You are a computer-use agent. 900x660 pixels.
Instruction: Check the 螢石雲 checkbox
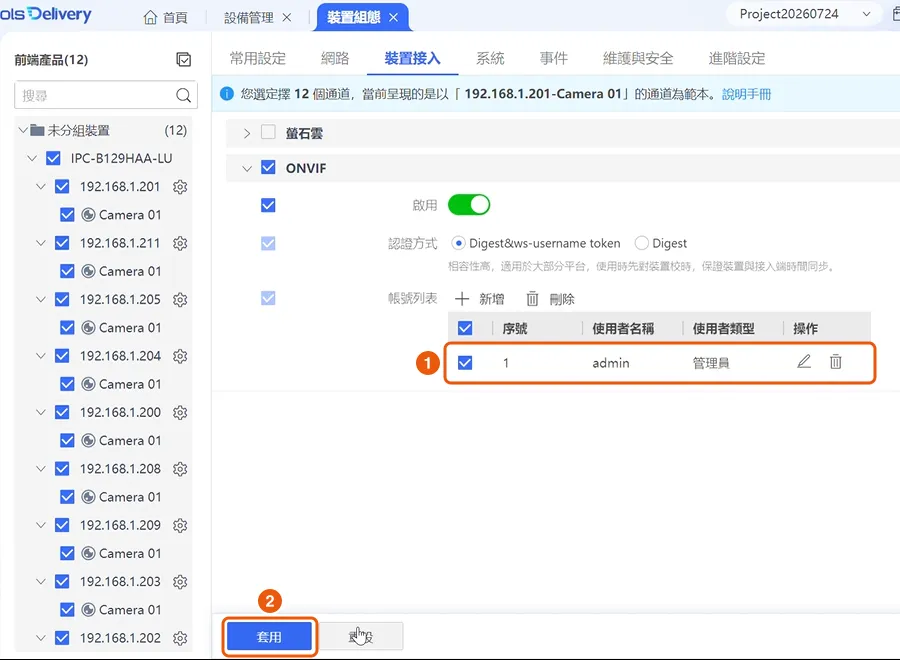[268, 133]
